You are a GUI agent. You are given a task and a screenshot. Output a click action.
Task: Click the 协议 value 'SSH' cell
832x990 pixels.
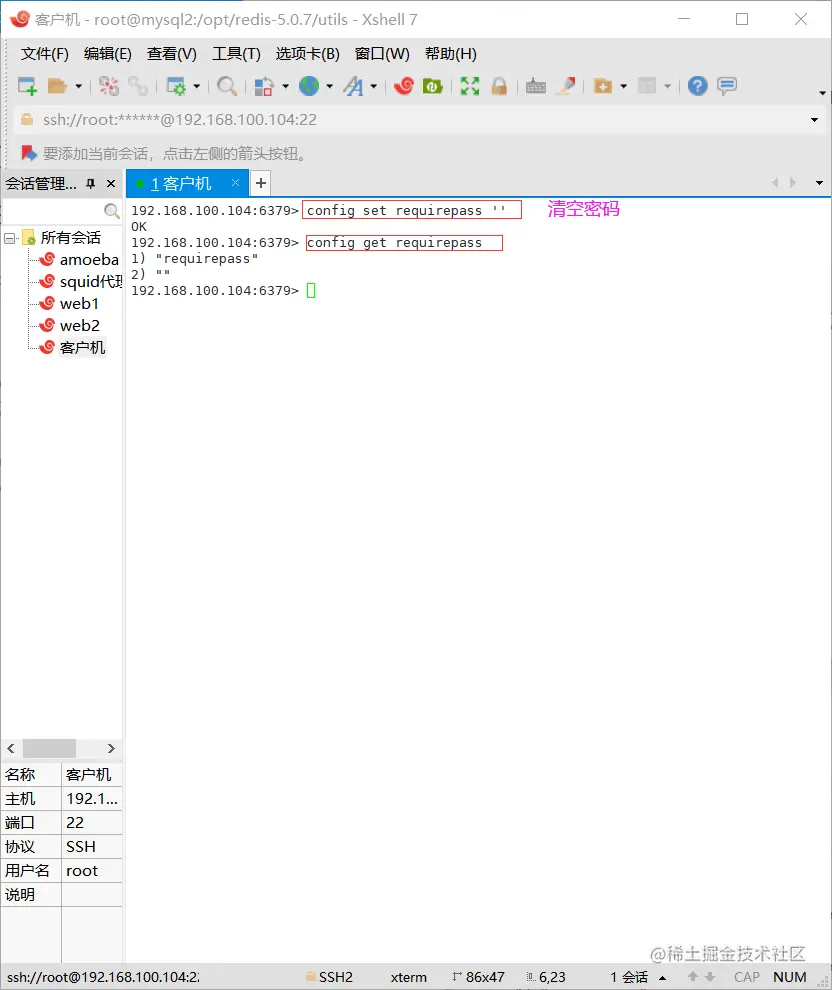click(x=92, y=847)
